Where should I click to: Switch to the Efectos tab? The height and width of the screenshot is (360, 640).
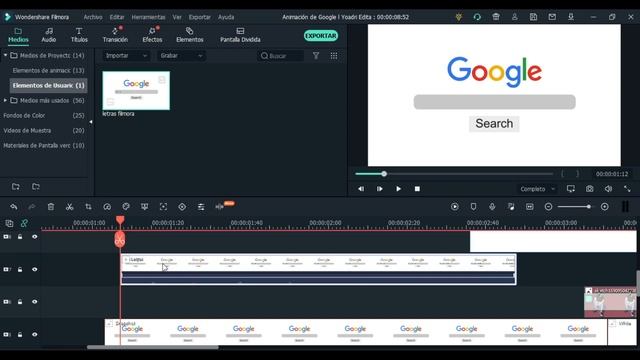pyautogui.click(x=152, y=35)
